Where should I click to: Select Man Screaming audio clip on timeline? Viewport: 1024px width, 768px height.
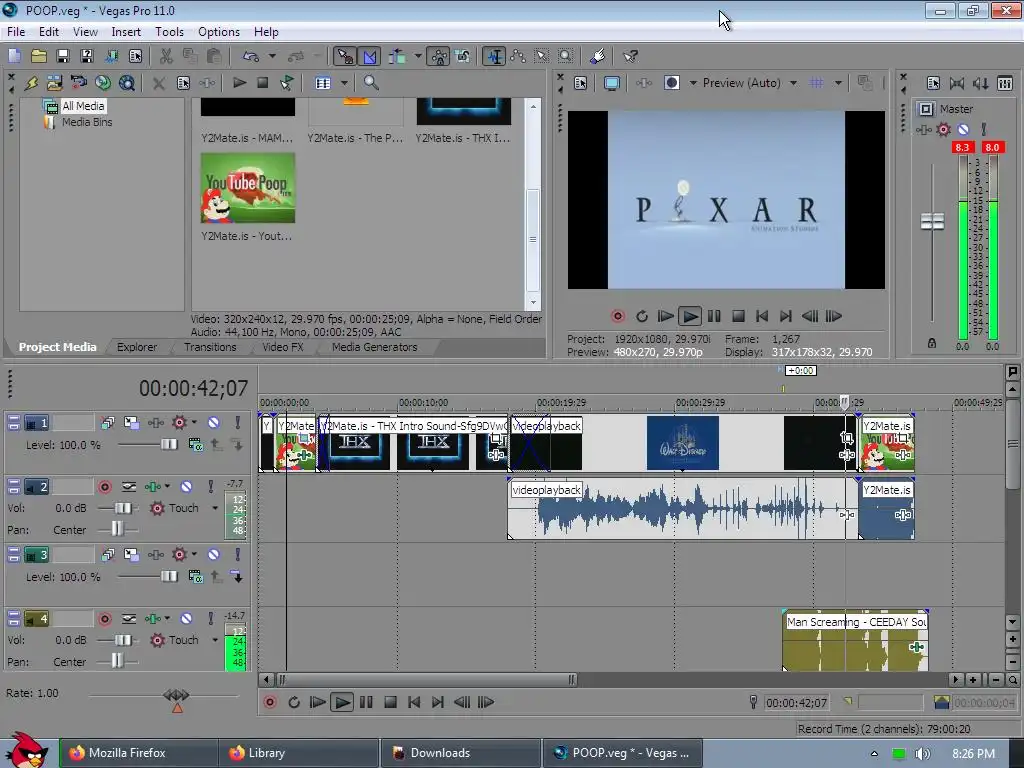pyautogui.click(x=856, y=640)
